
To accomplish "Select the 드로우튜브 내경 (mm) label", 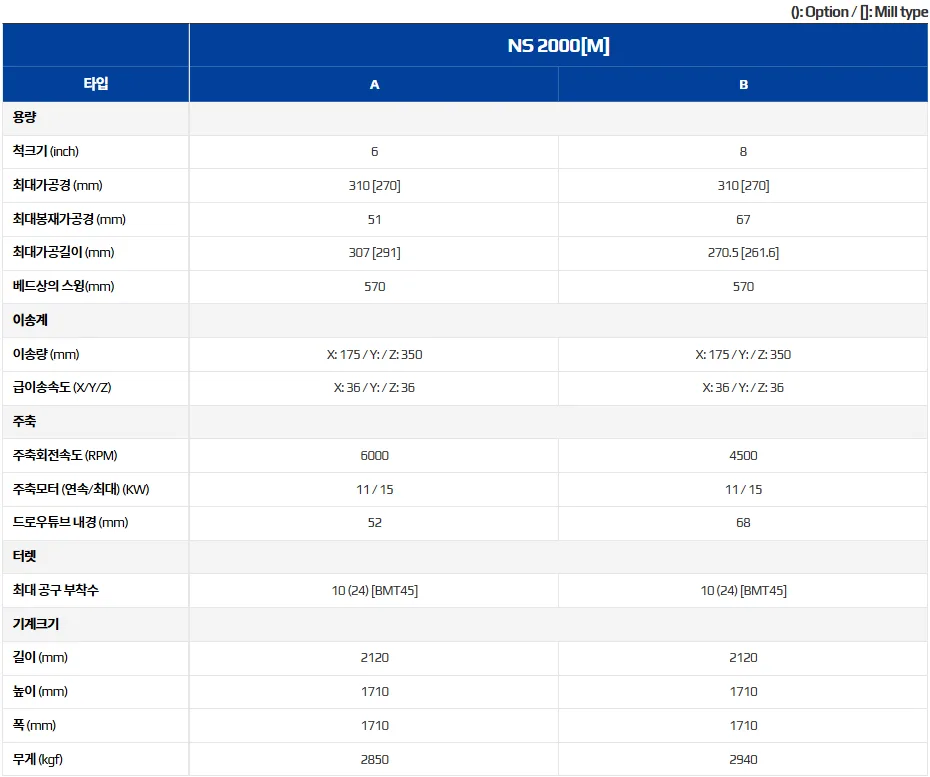I will click(71, 522).
